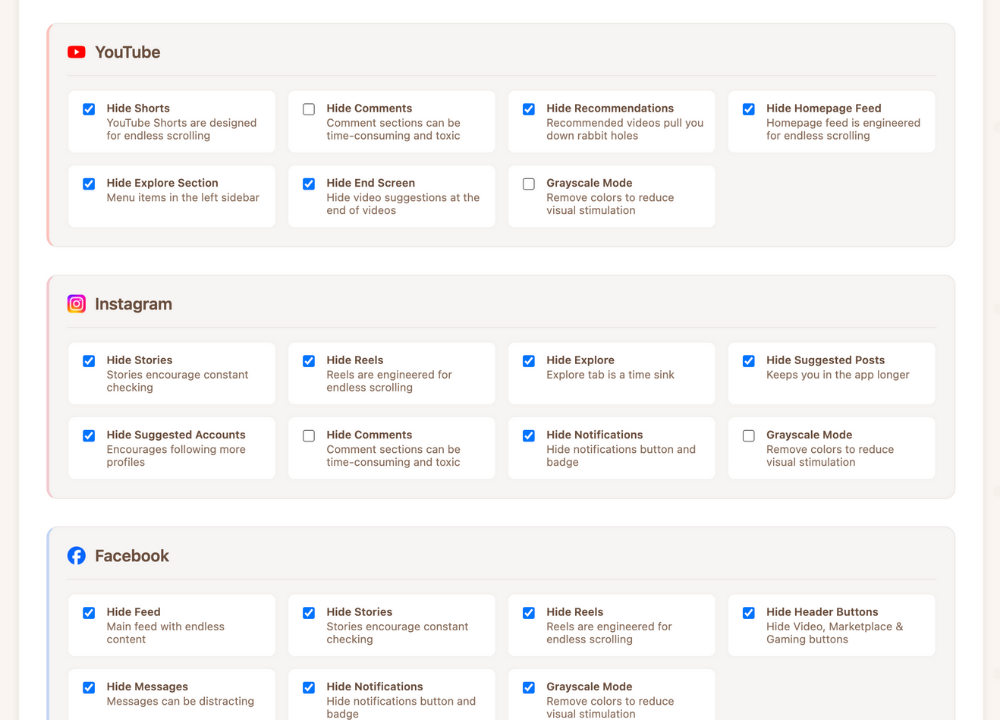The width and height of the screenshot is (1000, 720).
Task: Check Hide Comments in Instagram section
Action: pyautogui.click(x=309, y=436)
